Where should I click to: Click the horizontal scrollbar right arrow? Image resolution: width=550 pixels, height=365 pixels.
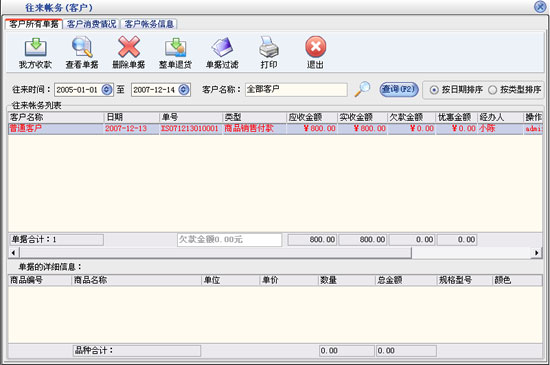click(x=536, y=252)
